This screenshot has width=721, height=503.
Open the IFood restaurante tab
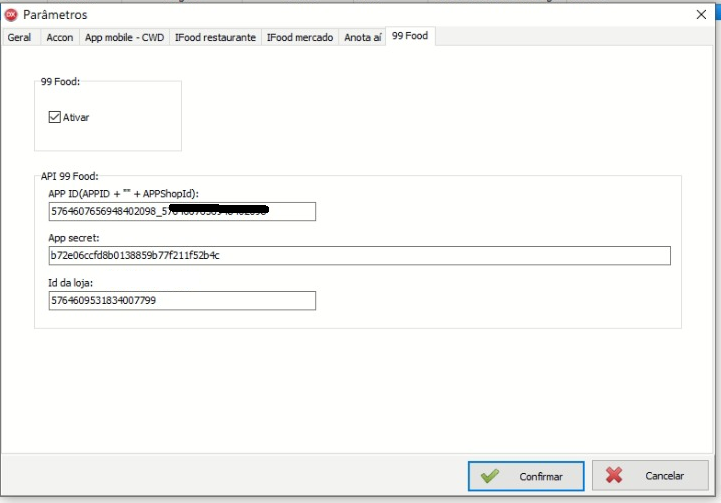coord(215,37)
